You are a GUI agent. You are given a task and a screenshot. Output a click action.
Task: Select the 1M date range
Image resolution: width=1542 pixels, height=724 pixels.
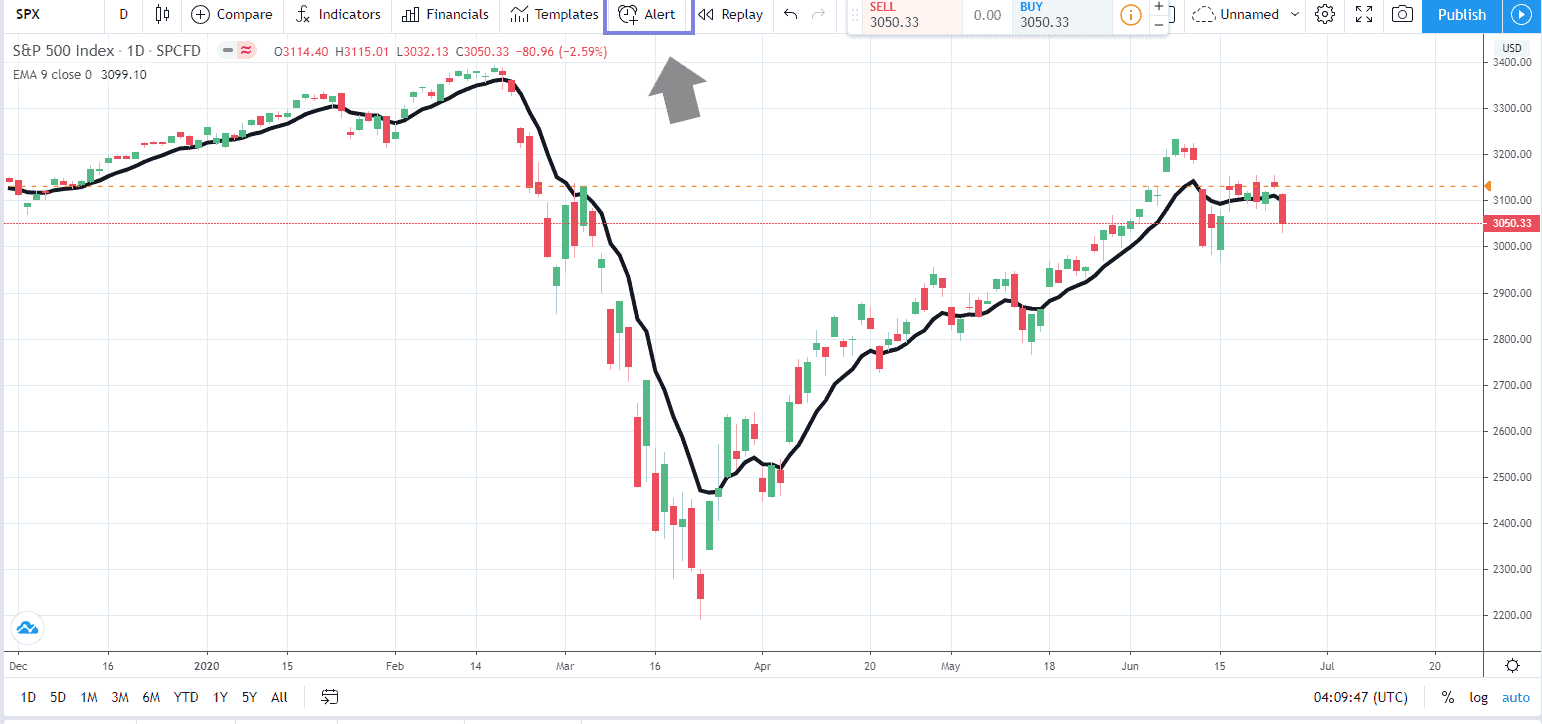[x=89, y=697]
